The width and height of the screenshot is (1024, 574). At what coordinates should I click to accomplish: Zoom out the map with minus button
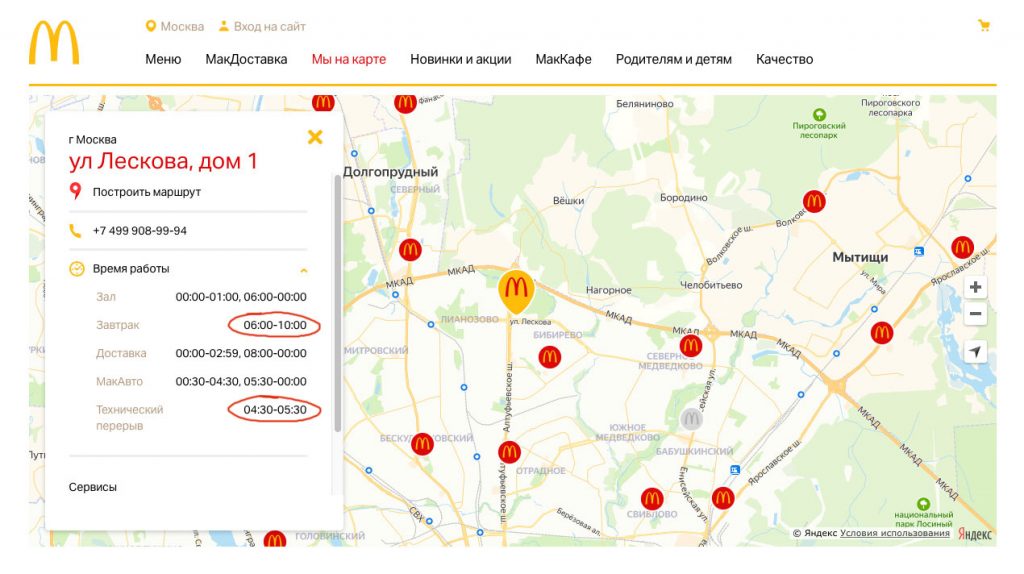(x=975, y=314)
